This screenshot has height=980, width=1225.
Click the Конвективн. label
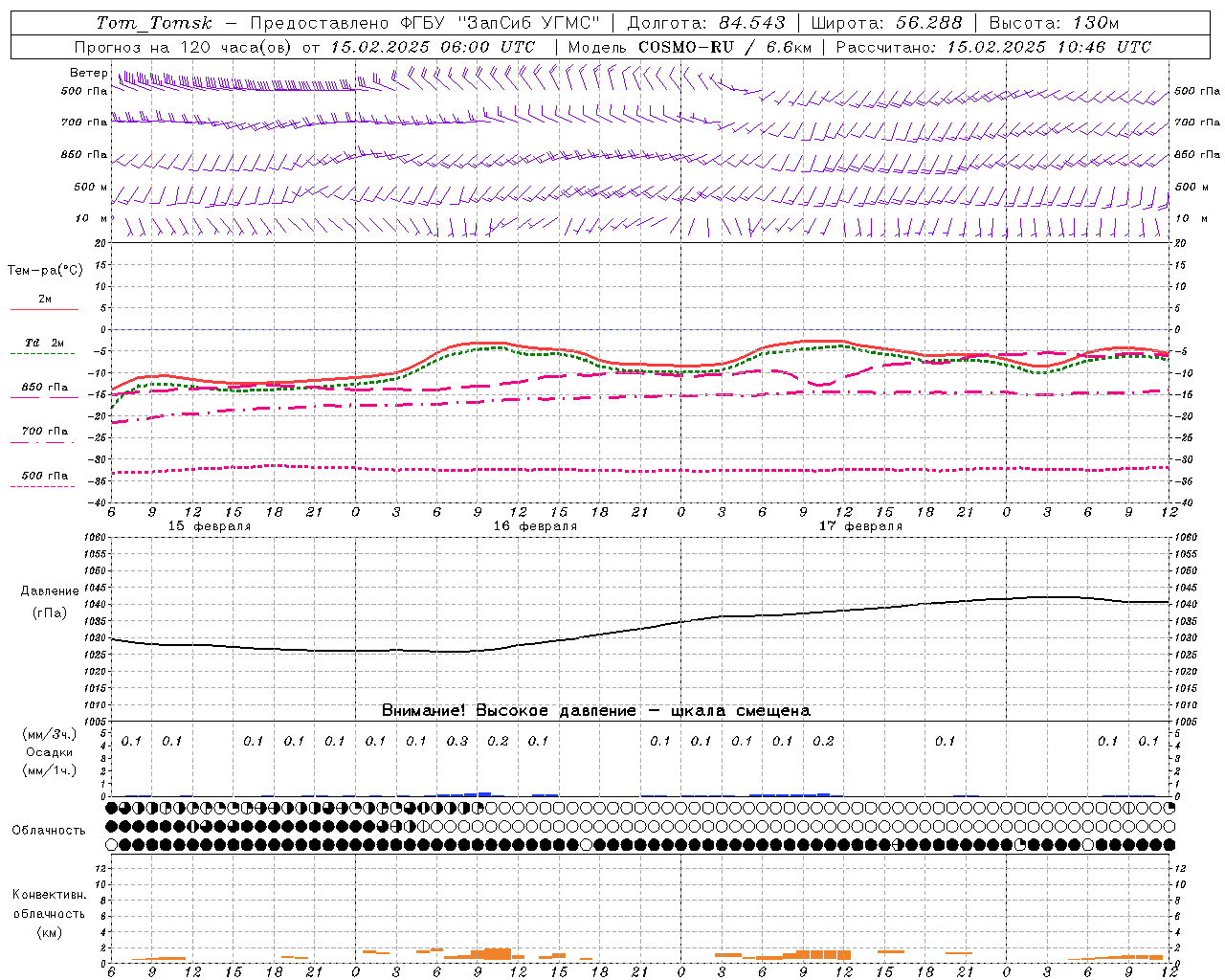coord(49,895)
